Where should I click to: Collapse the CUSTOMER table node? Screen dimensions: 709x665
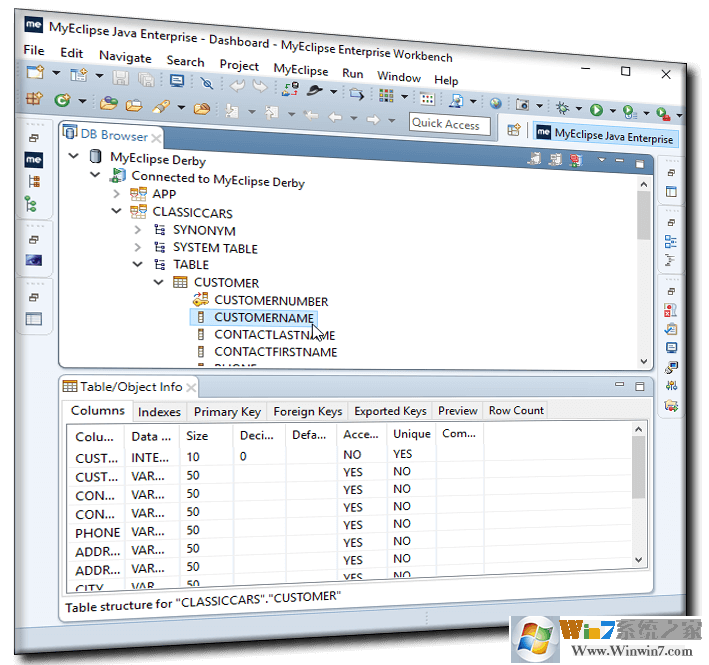point(158,282)
